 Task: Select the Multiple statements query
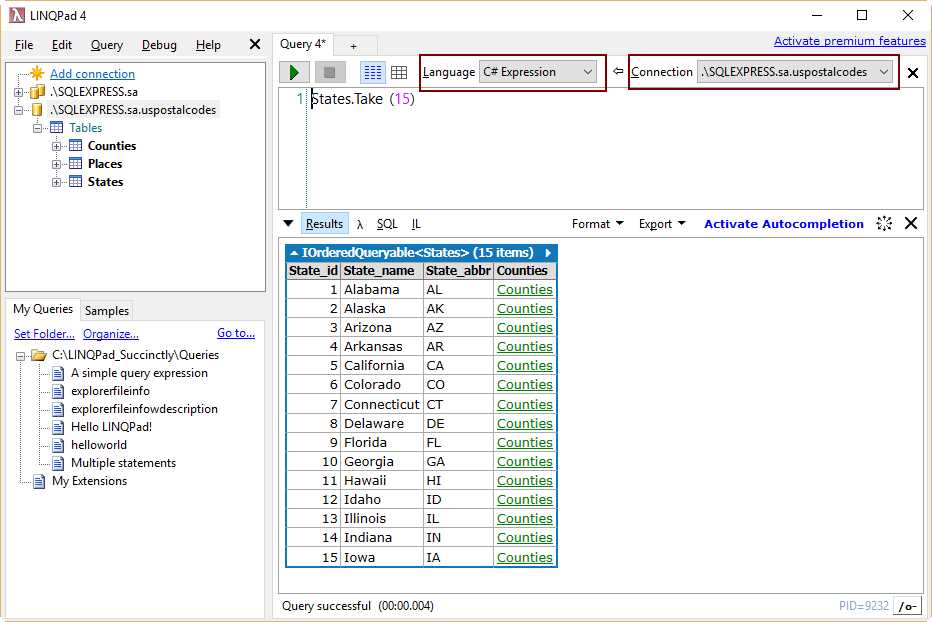click(124, 463)
